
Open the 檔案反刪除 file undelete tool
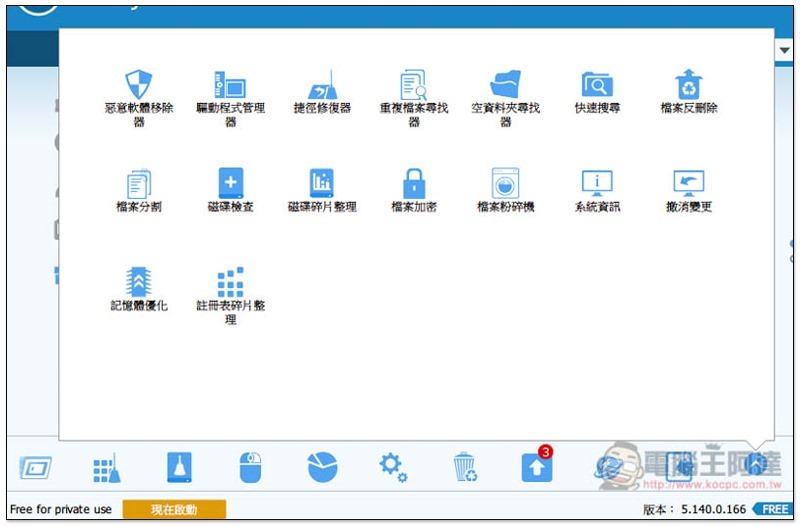click(689, 86)
